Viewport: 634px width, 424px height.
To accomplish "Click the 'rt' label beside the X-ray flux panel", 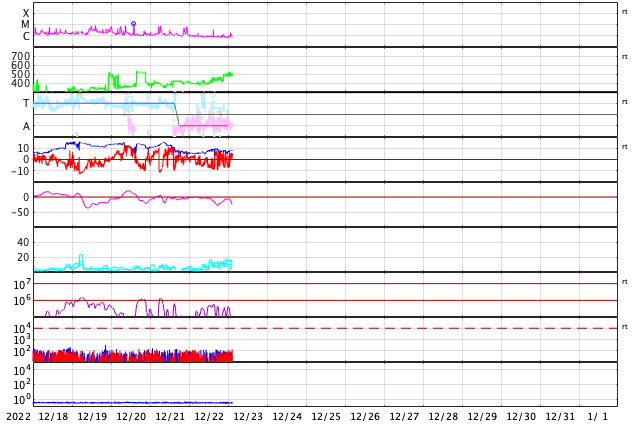I will (x=624, y=12).
